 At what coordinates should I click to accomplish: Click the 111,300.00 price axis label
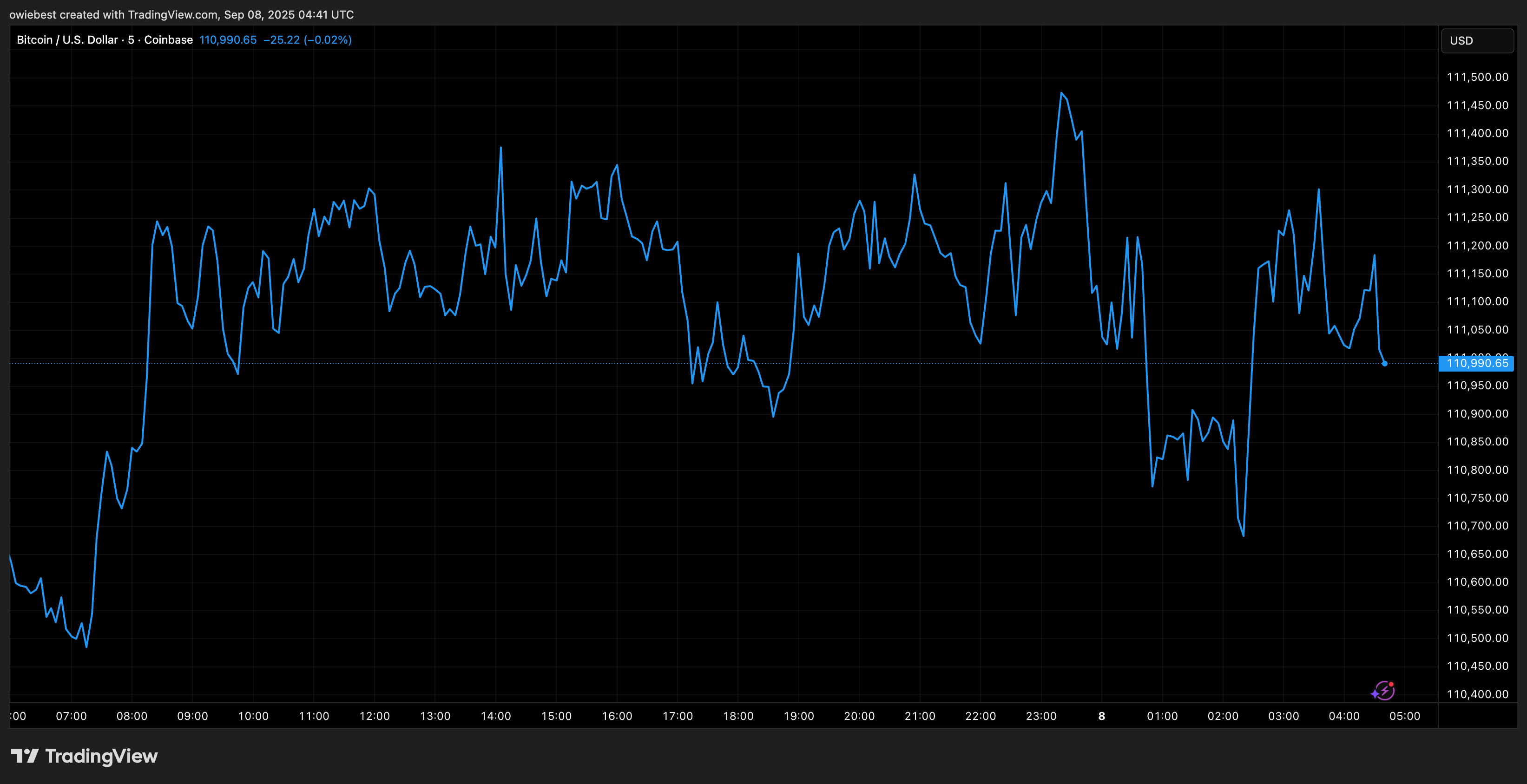coord(1477,189)
